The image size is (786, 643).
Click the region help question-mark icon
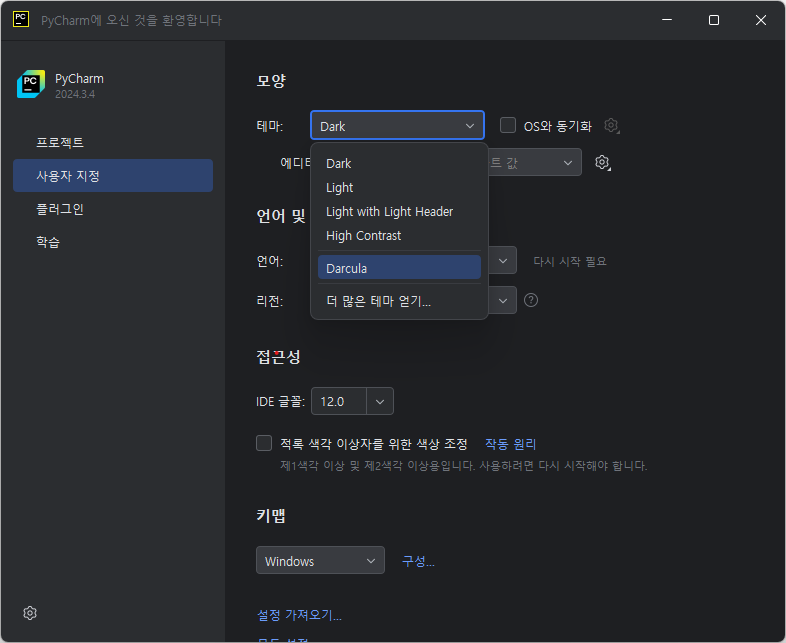click(531, 300)
